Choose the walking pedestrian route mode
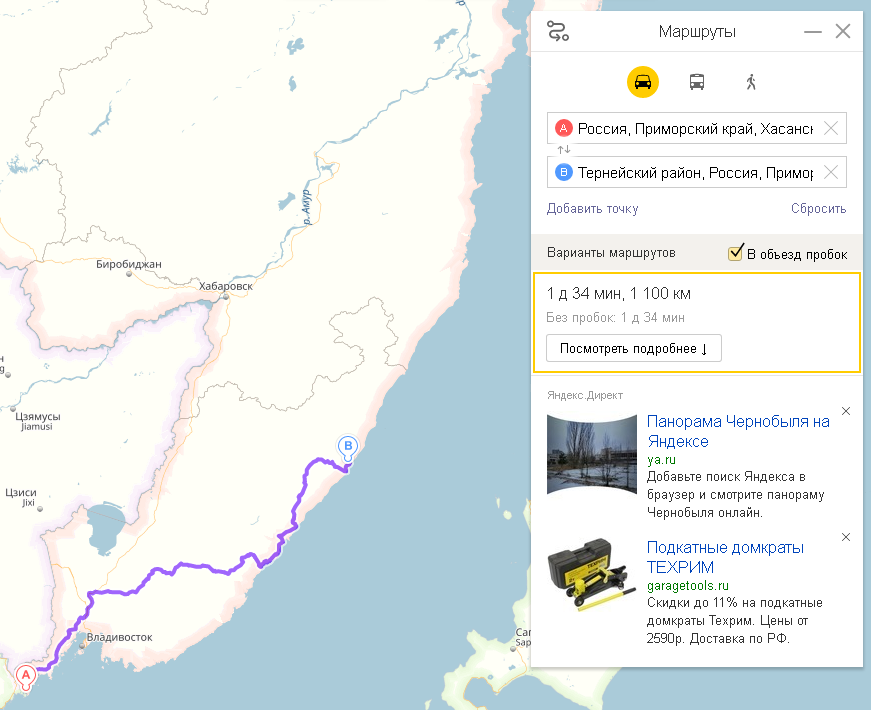871x710 pixels. tap(751, 82)
